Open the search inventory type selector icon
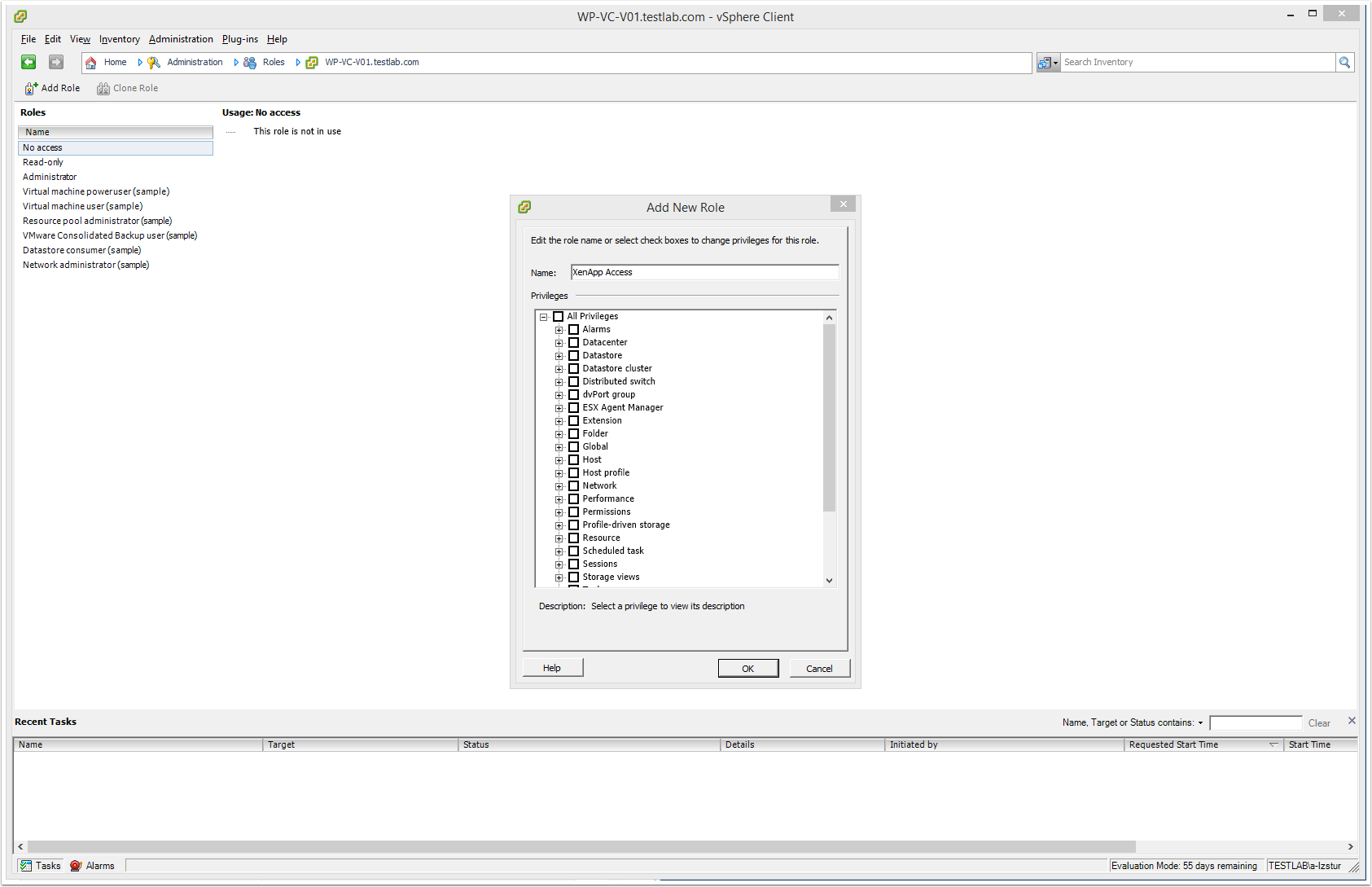1372x887 pixels. point(1048,62)
